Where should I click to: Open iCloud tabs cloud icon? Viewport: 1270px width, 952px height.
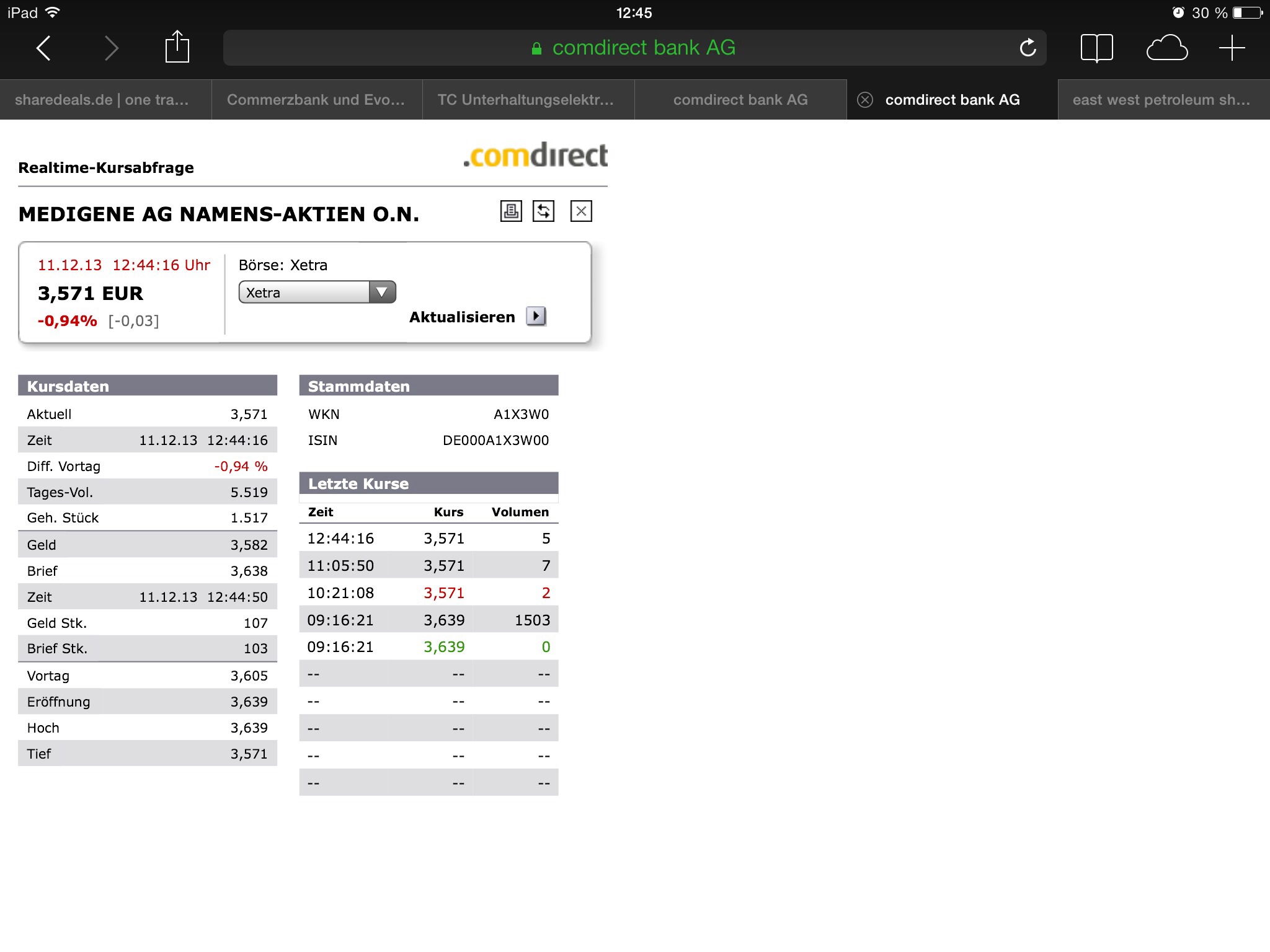(x=1166, y=48)
